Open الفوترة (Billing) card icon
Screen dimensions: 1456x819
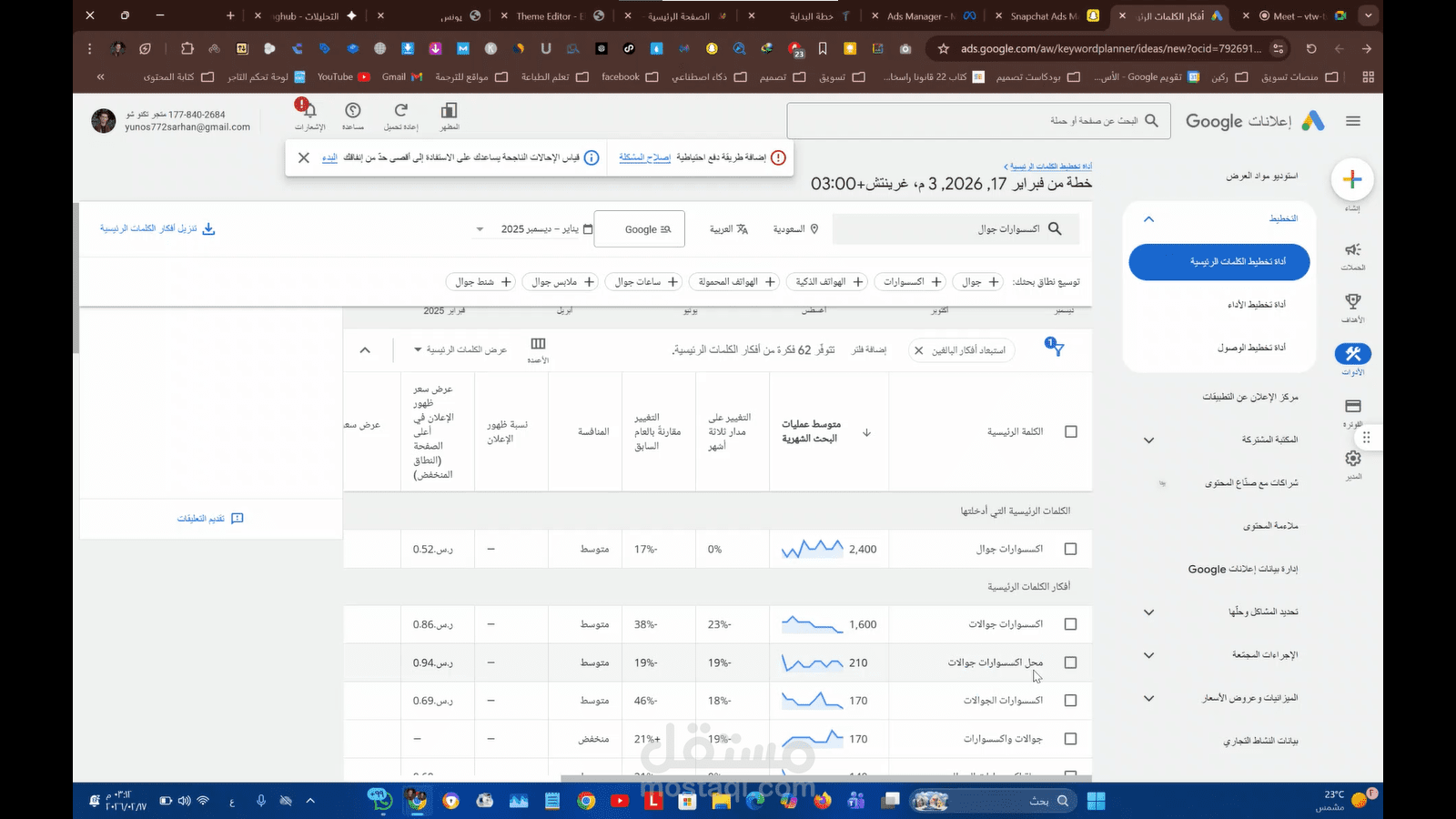click(1353, 406)
